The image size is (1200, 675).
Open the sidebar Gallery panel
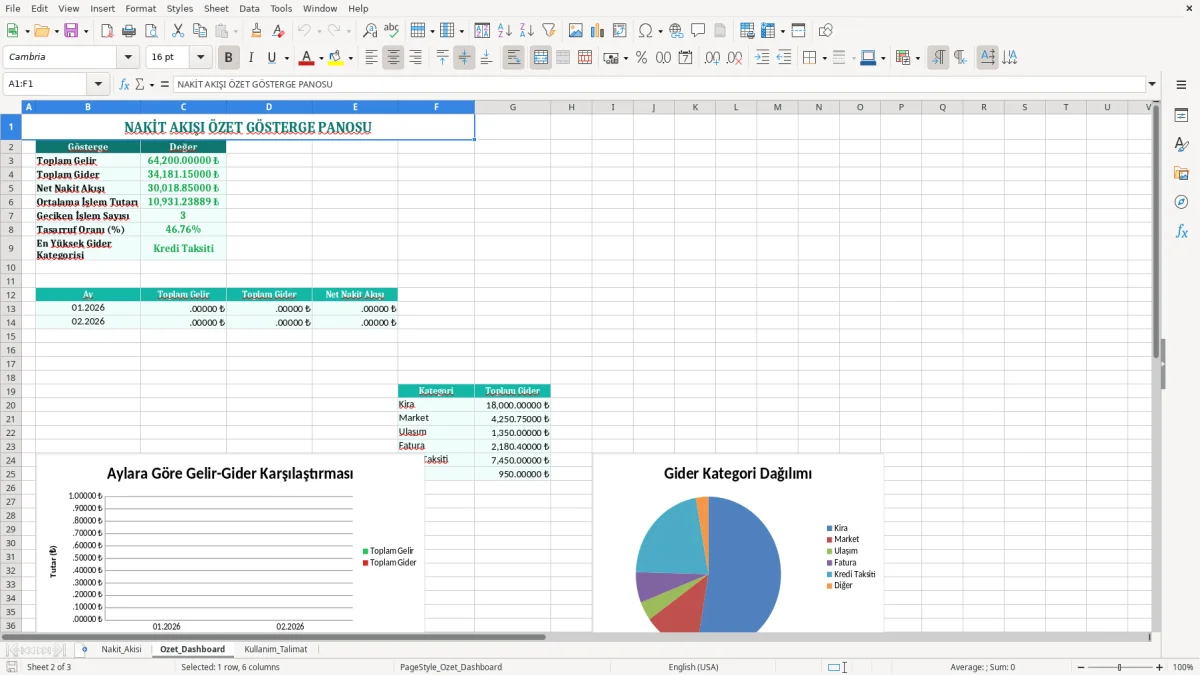click(x=1181, y=174)
